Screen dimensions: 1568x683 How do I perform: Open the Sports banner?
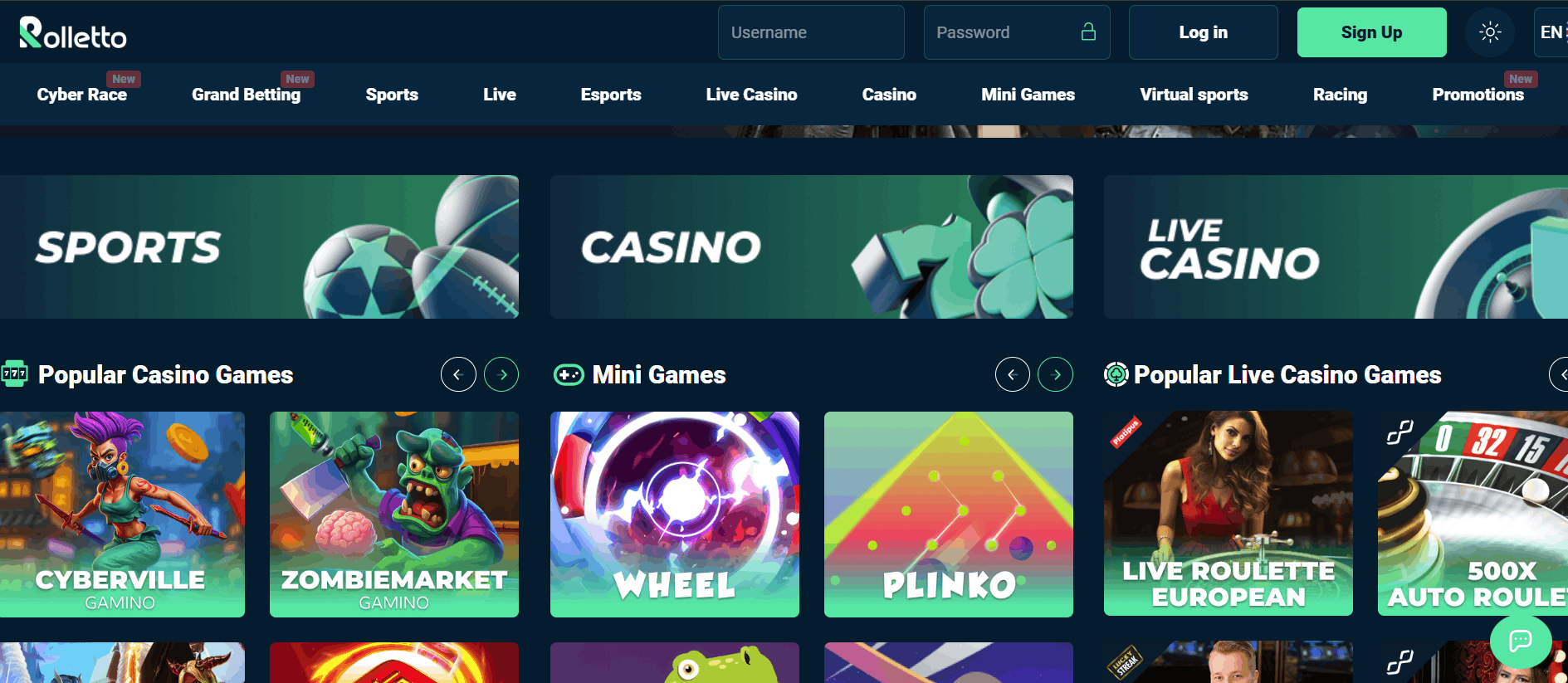pos(259,246)
